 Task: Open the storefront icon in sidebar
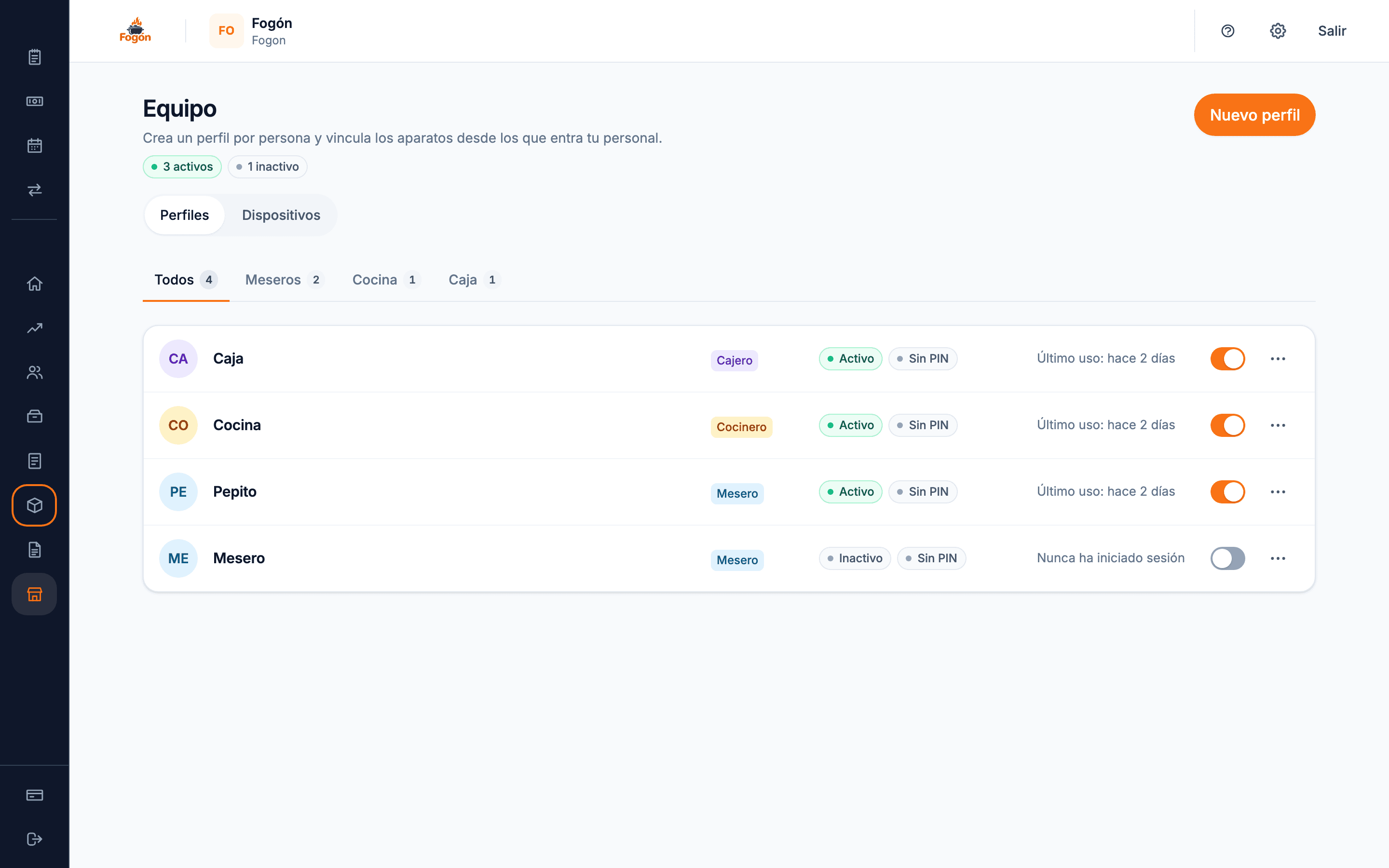(x=34, y=594)
